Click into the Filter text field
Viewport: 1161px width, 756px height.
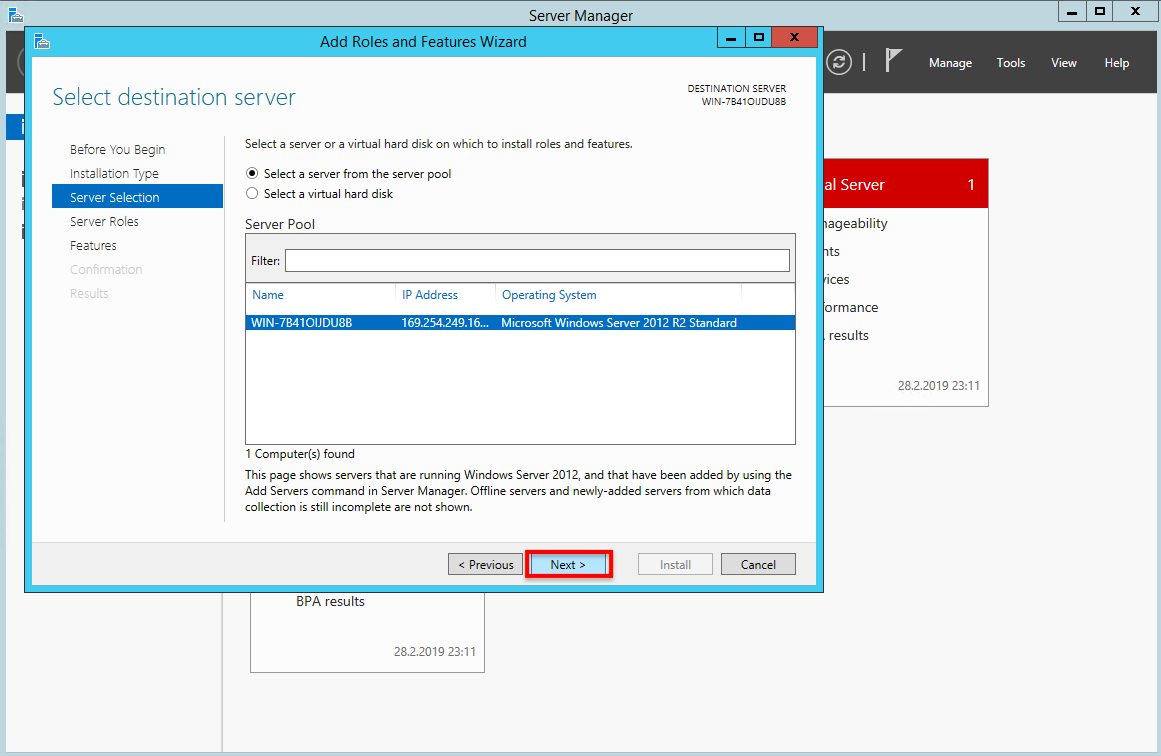coord(538,261)
